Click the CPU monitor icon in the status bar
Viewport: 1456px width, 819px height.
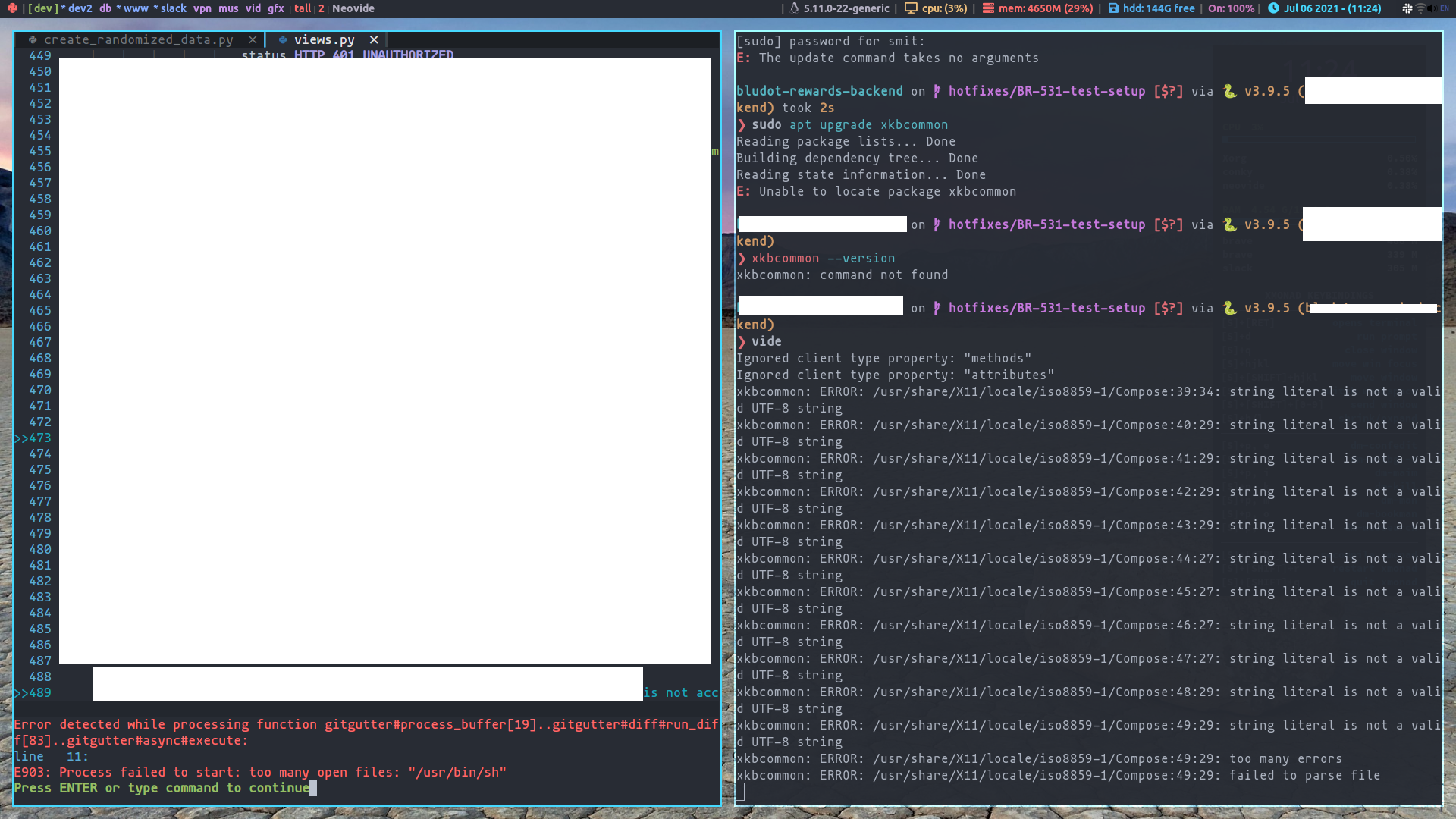(x=911, y=8)
